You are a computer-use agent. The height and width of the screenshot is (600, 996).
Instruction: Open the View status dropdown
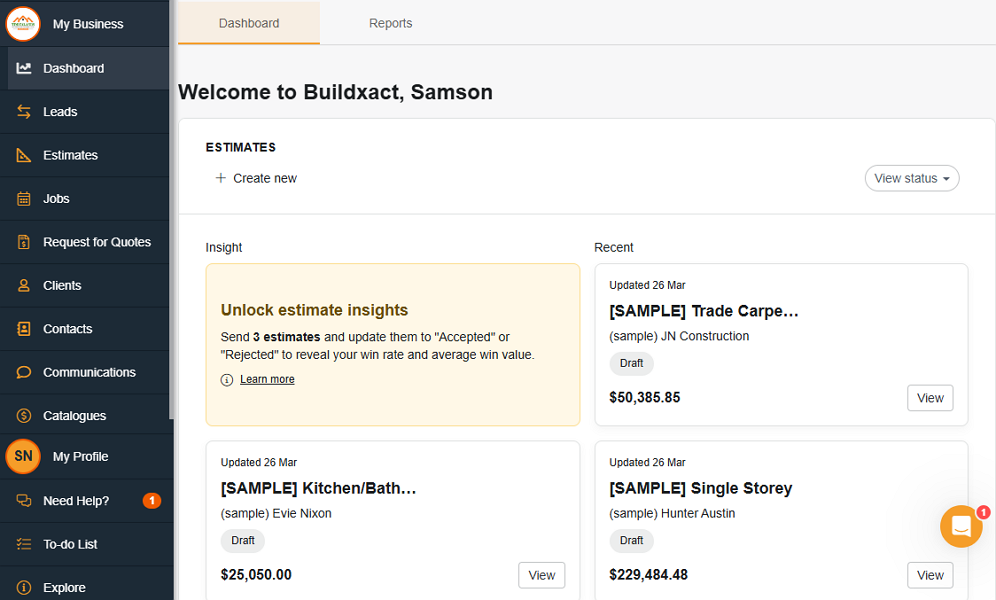pyautogui.click(x=912, y=178)
